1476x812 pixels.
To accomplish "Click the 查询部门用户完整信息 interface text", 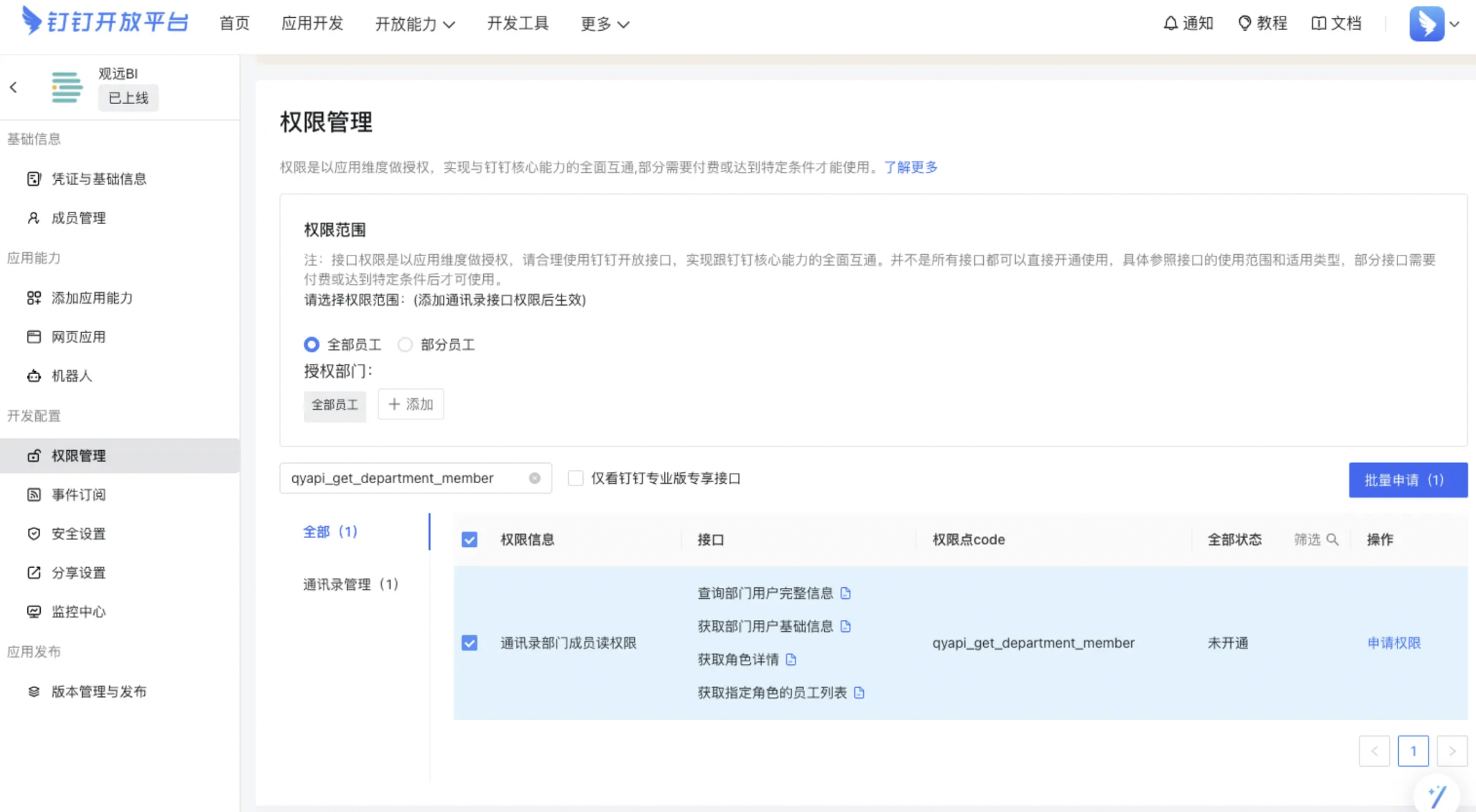I will point(765,593).
